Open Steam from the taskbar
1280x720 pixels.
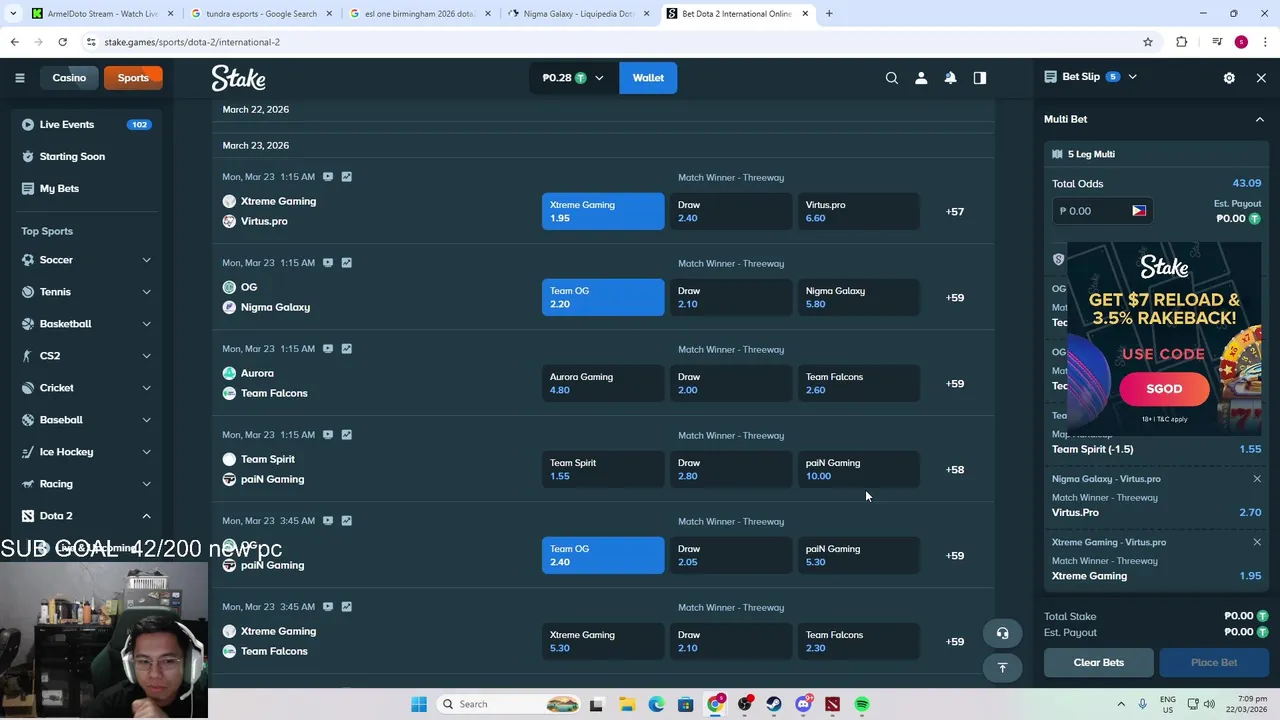point(774,704)
